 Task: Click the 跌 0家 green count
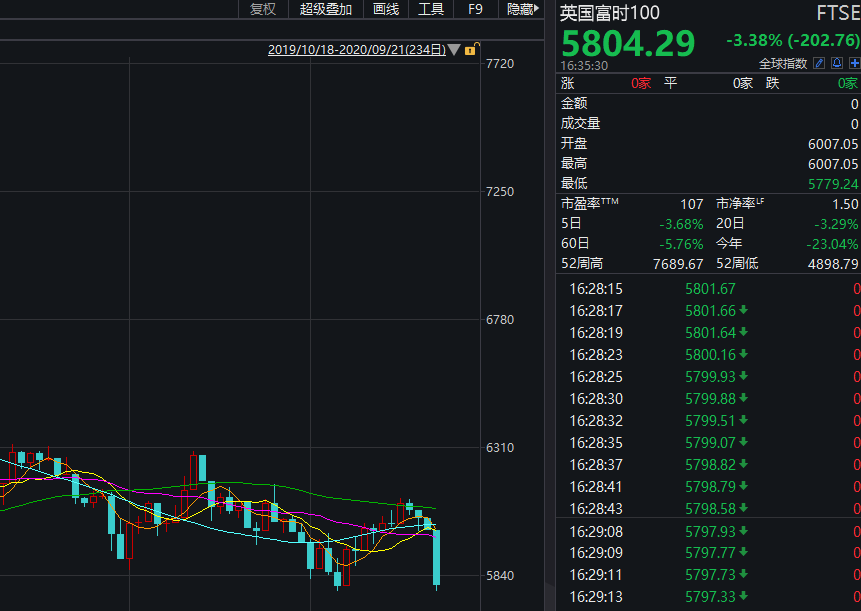[x=847, y=83]
